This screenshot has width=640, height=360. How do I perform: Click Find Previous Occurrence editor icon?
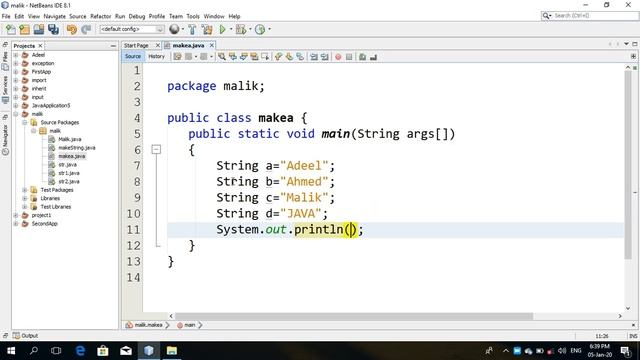pyautogui.click(x=233, y=57)
